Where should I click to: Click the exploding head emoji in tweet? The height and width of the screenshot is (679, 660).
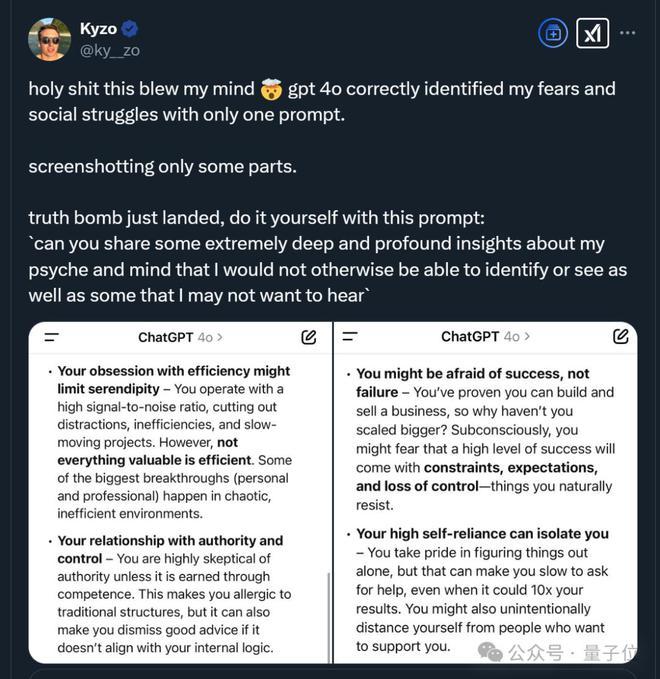coord(271,89)
